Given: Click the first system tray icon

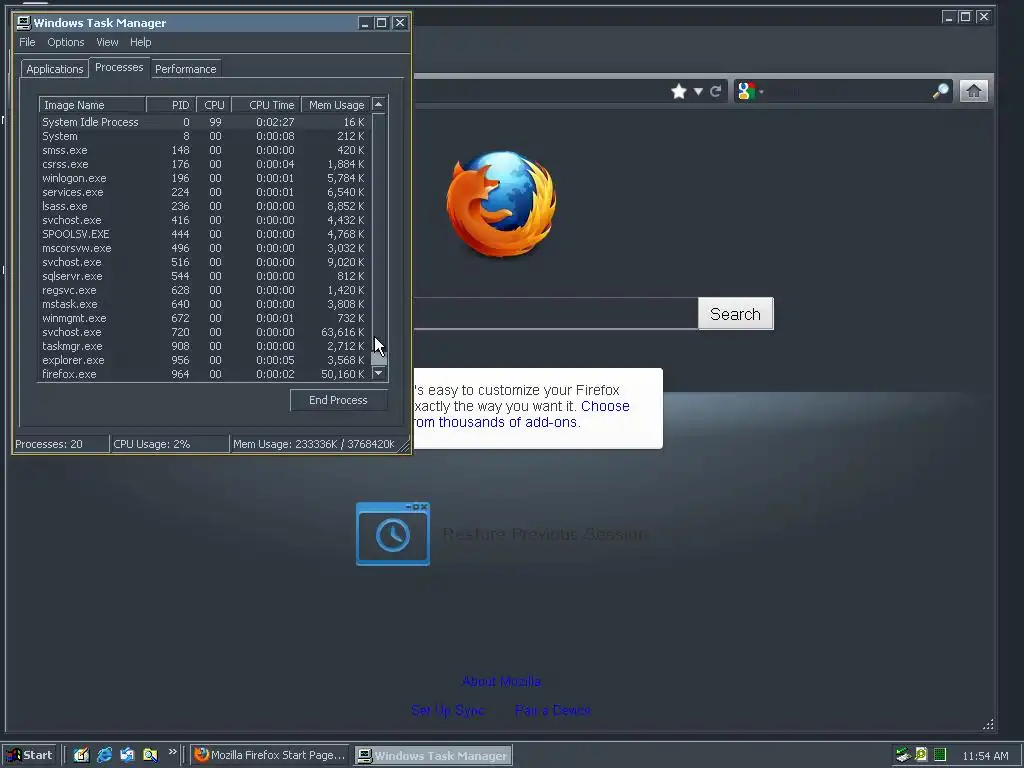Looking at the screenshot, I should (903, 755).
